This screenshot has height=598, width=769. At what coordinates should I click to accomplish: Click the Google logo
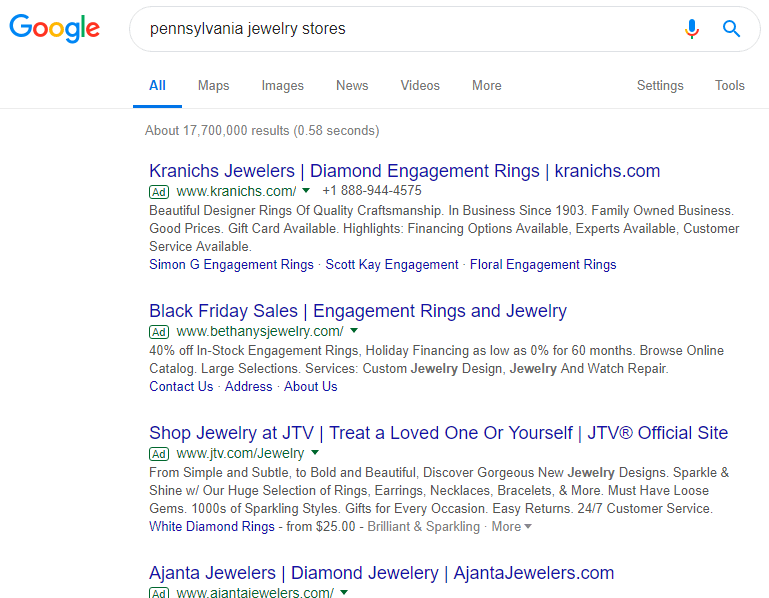pos(54,28)
